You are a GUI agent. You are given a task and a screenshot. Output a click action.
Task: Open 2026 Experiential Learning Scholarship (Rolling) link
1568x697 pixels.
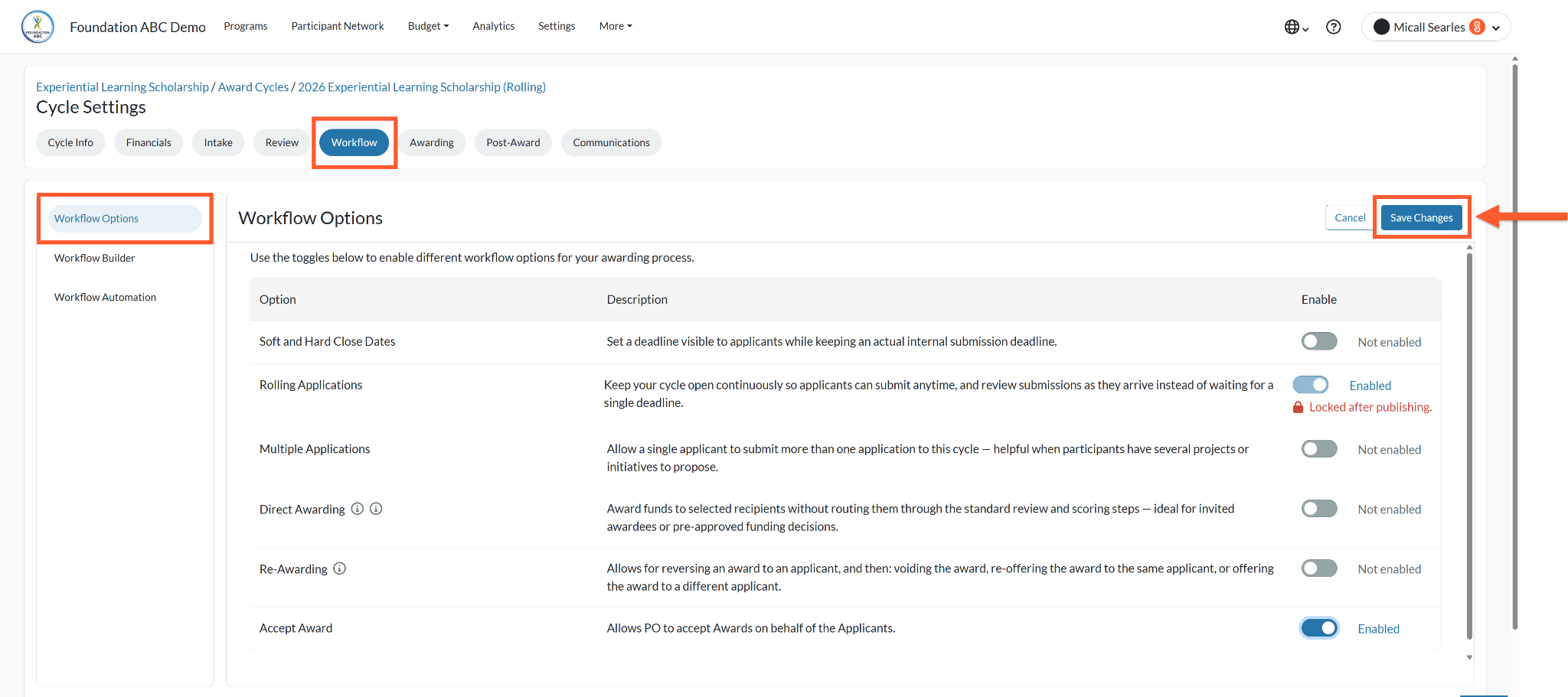tap(422, 87)
